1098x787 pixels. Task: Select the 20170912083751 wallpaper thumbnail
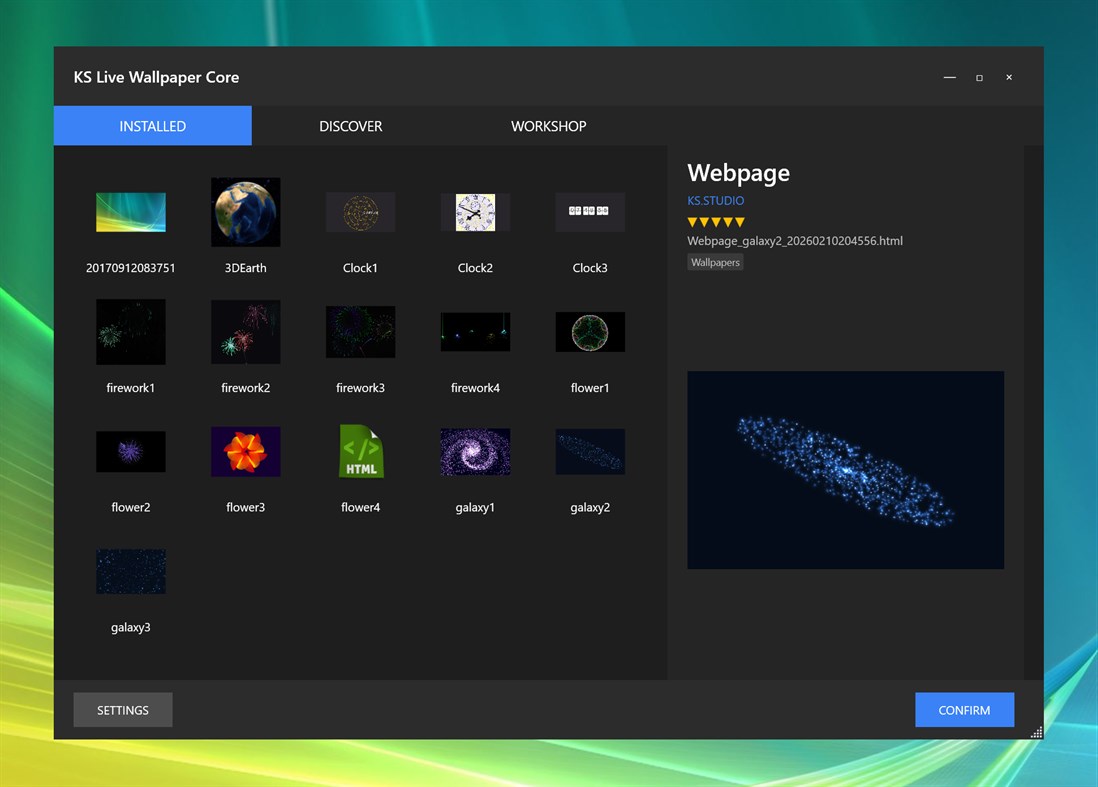(x=130, y=212)
